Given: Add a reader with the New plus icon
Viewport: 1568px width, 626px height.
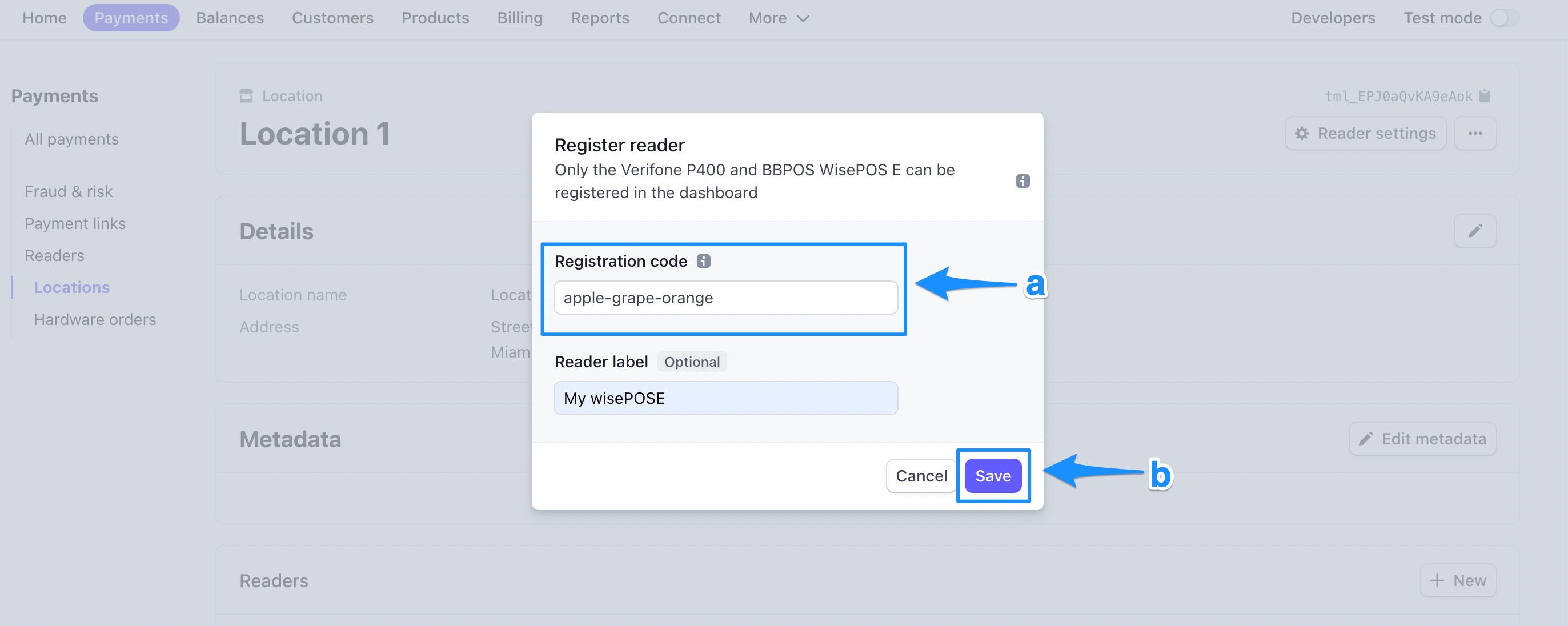Looking at the screenshot, I should coord(1438,580).
